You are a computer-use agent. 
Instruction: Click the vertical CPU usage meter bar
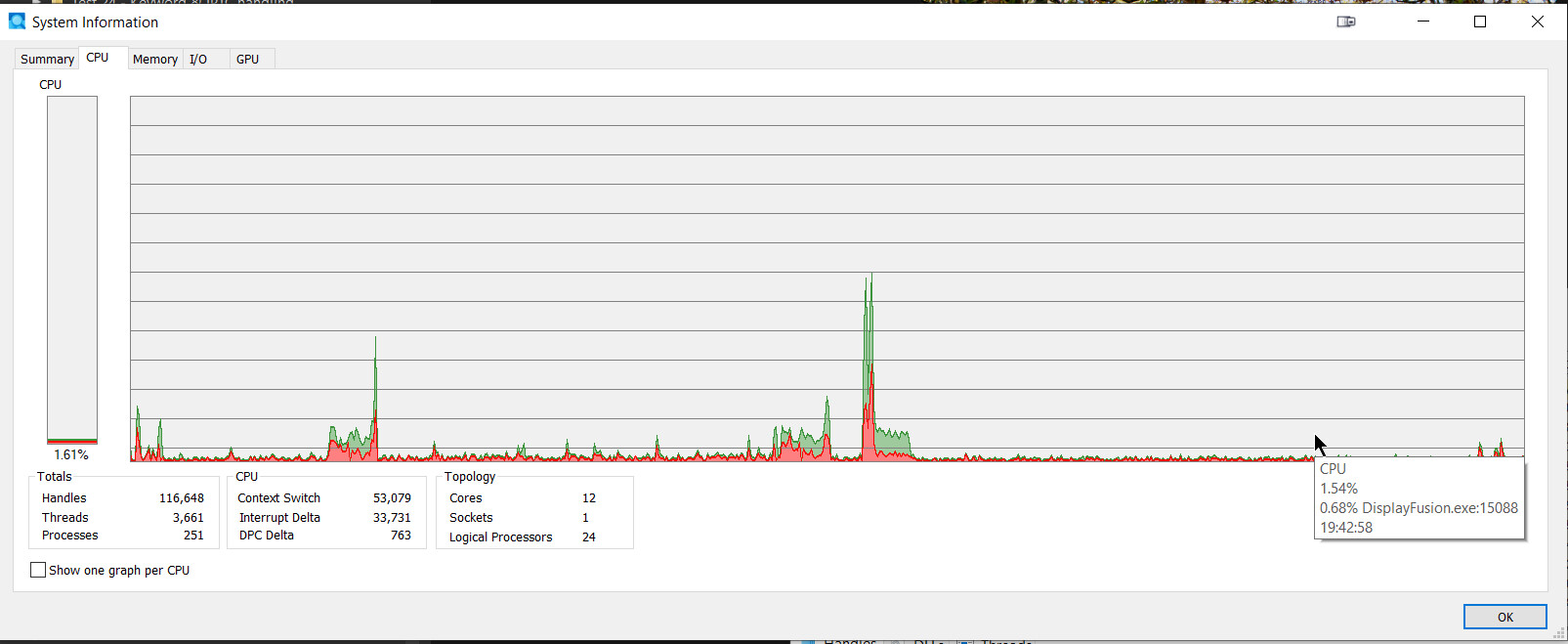(x=72, y=270)
